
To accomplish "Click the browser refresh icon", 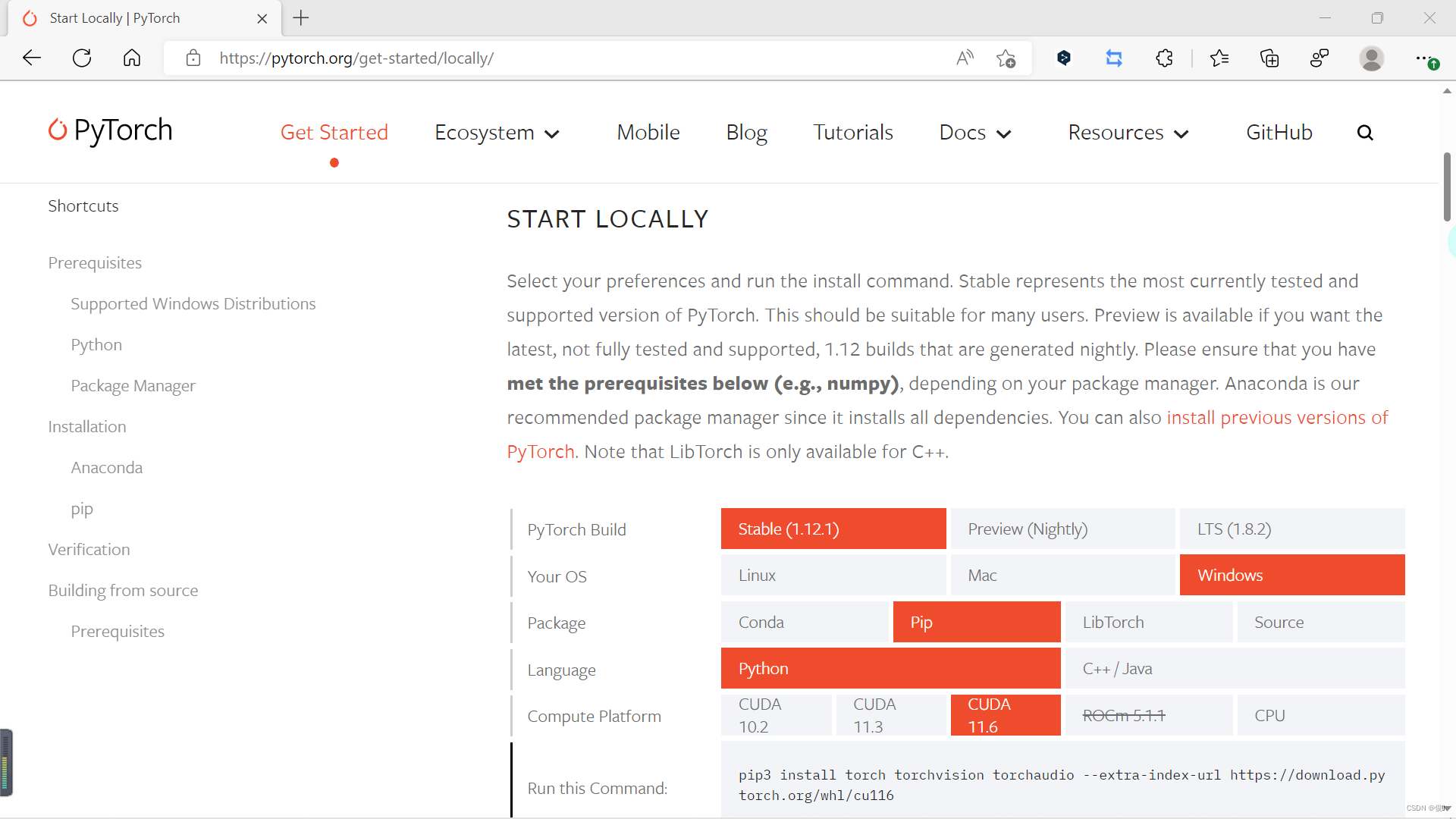I will pos(82,58).
